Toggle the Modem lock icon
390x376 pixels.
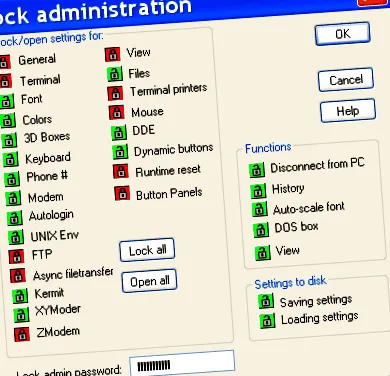tap(13, 198)
